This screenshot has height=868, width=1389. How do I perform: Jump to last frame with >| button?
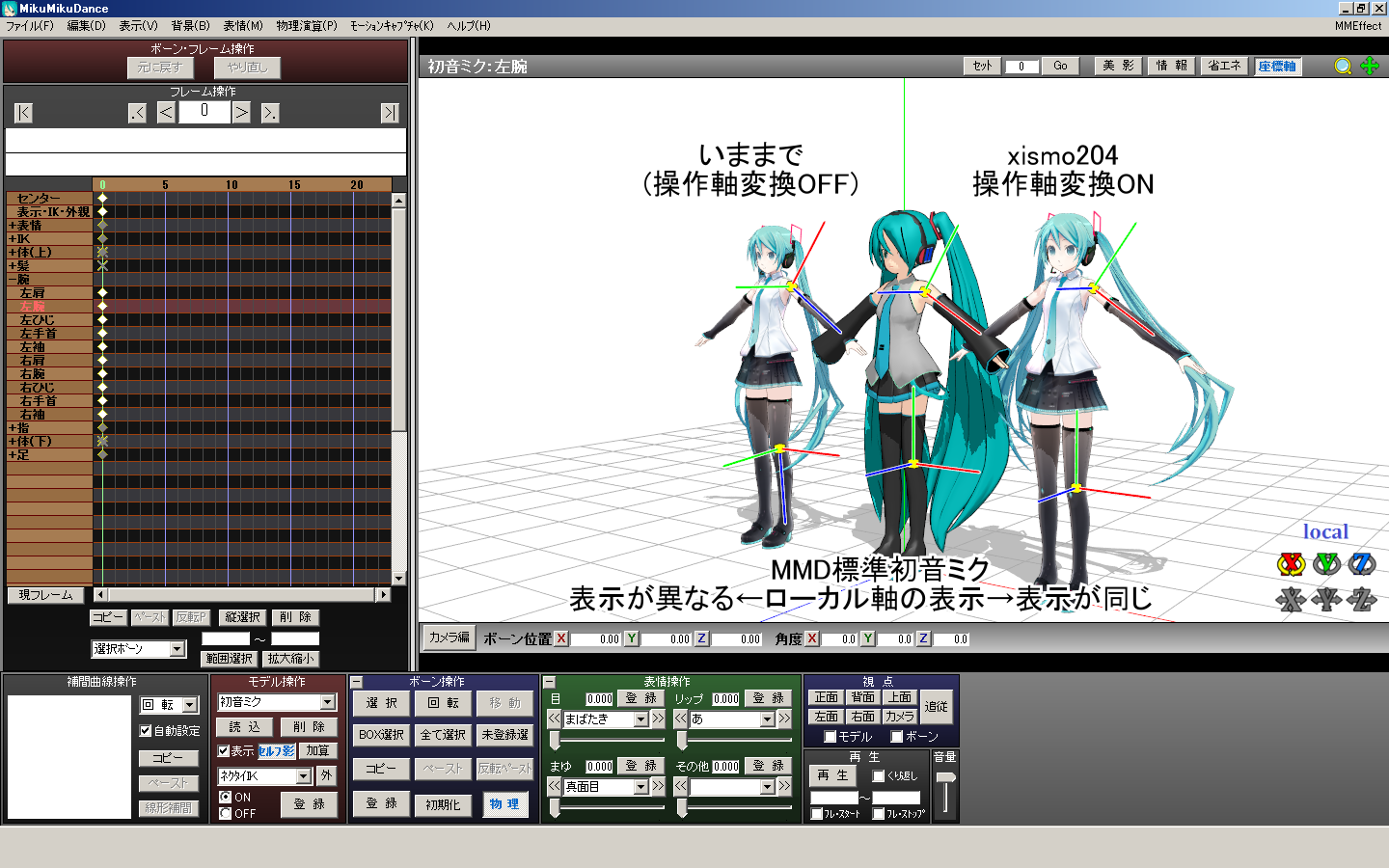(x=390, y=113)
